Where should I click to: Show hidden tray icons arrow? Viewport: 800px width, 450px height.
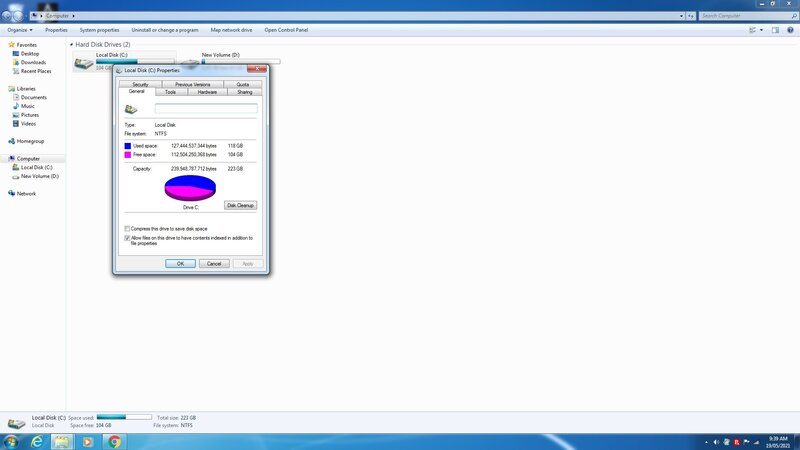pyautogui.click(x=706, y=442)
